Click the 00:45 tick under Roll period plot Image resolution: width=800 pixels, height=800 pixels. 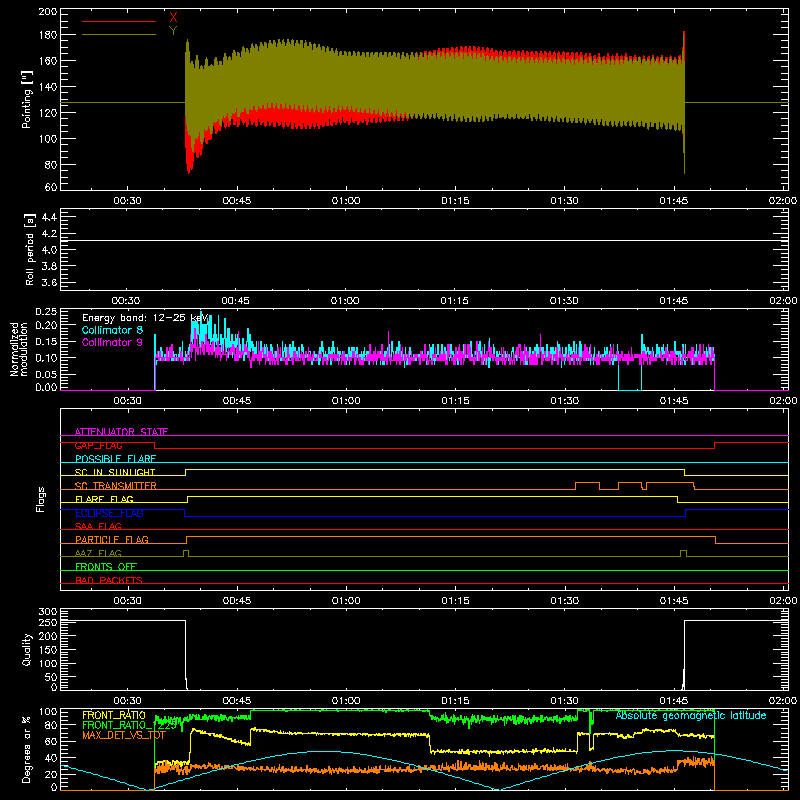pyautogui.click(x=235, y=301)
